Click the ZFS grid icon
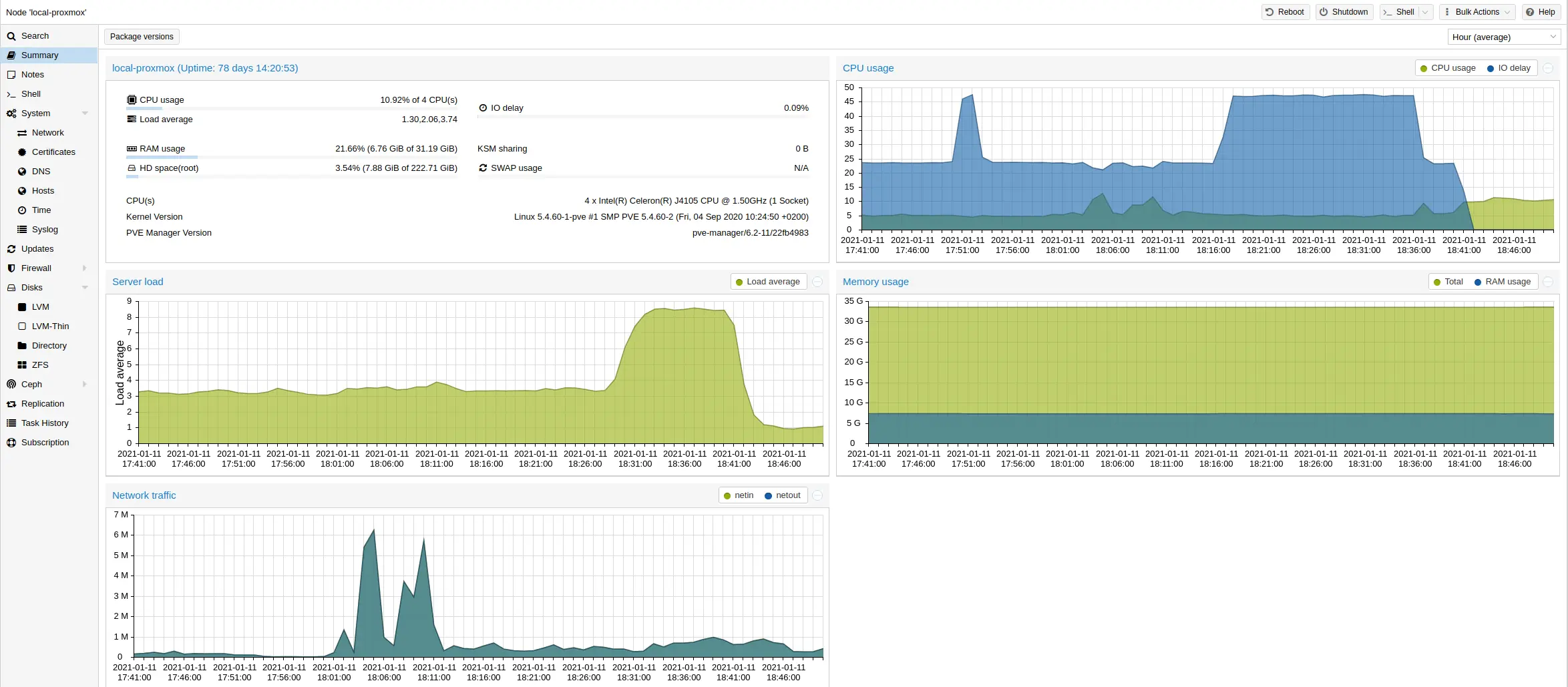This screenshot has width=1568, height=687. pyautogui.click(x=22, y=365)
